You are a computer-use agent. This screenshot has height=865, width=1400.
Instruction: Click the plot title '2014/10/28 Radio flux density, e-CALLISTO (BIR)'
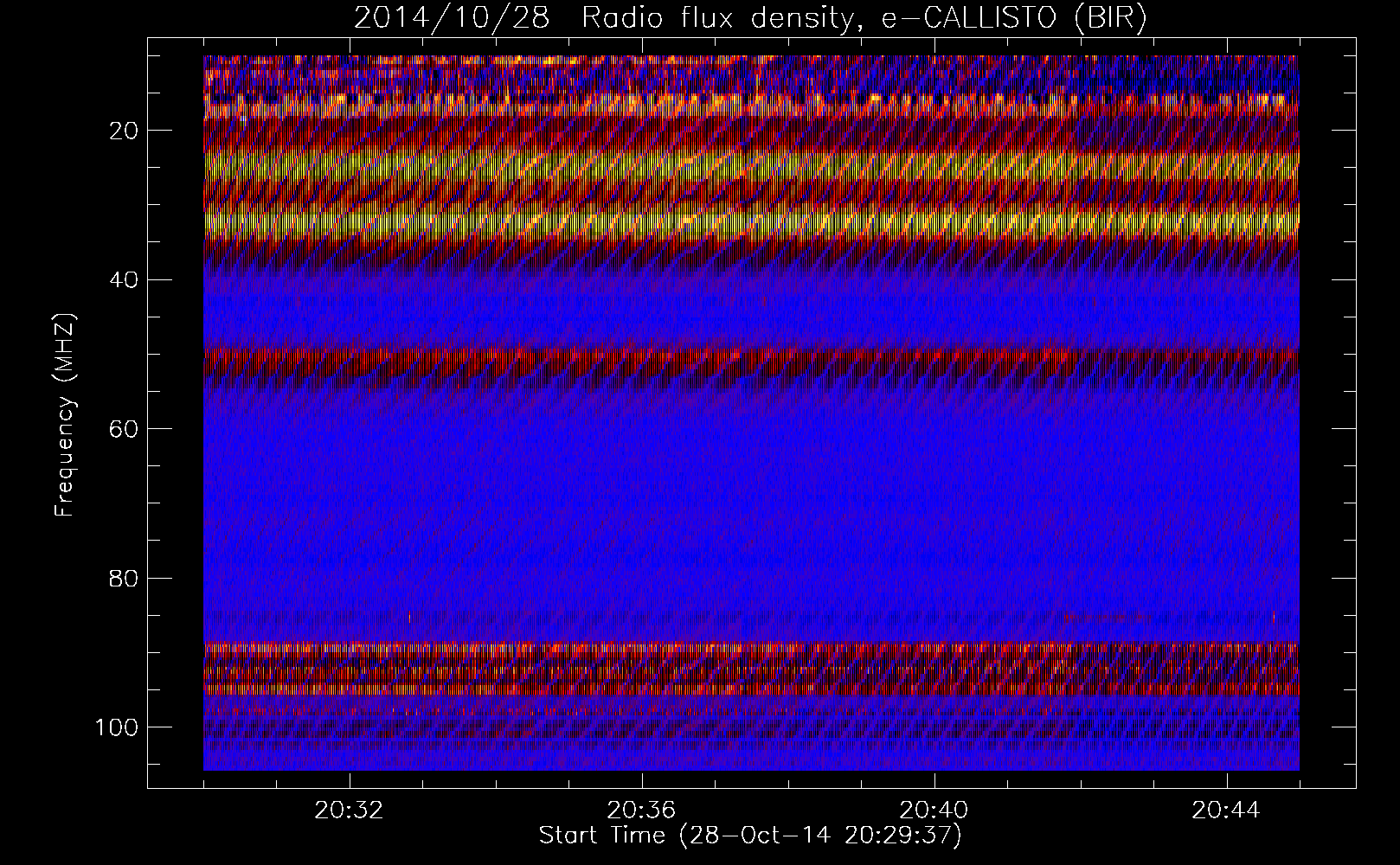click(x=750, y=19)
